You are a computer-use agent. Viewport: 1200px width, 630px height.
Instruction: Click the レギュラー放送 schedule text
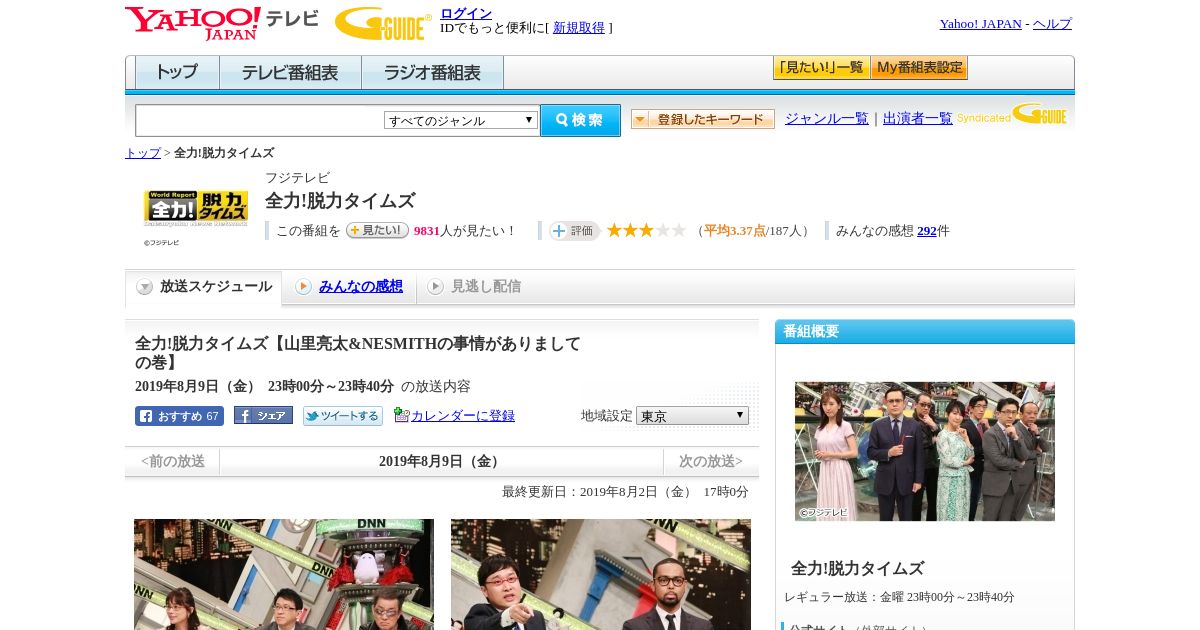click(899, 597)
